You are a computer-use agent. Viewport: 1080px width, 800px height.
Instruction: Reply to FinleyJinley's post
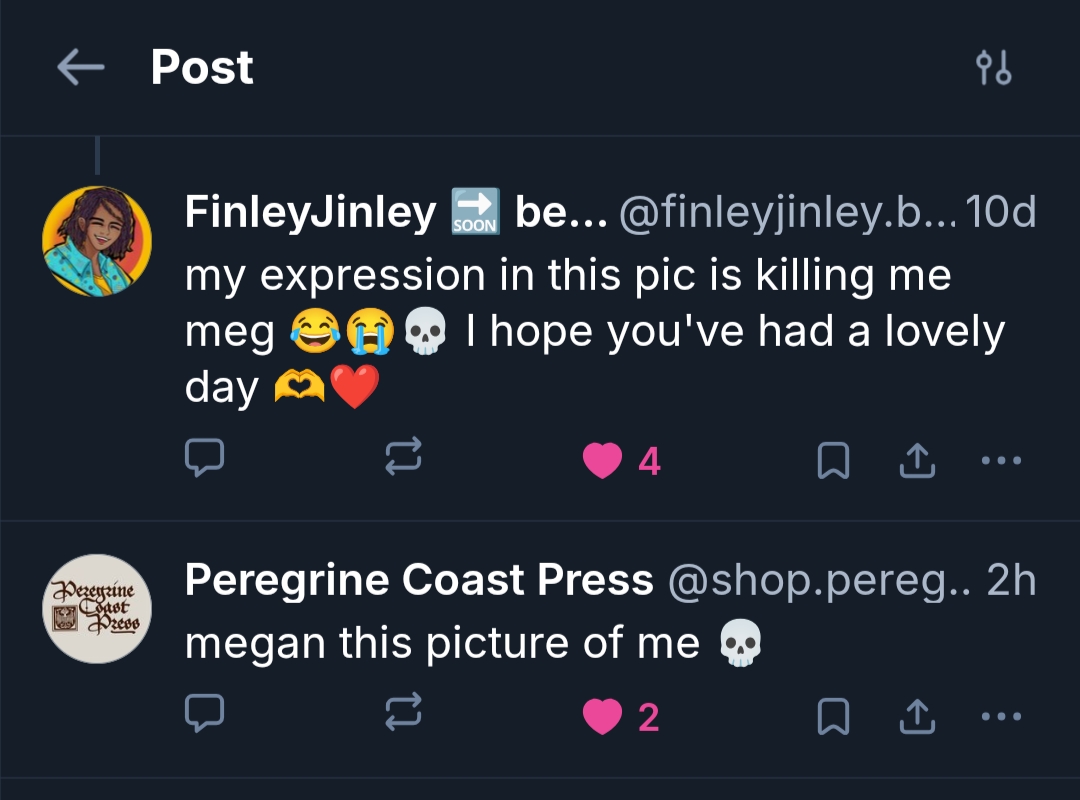point(204,460)
